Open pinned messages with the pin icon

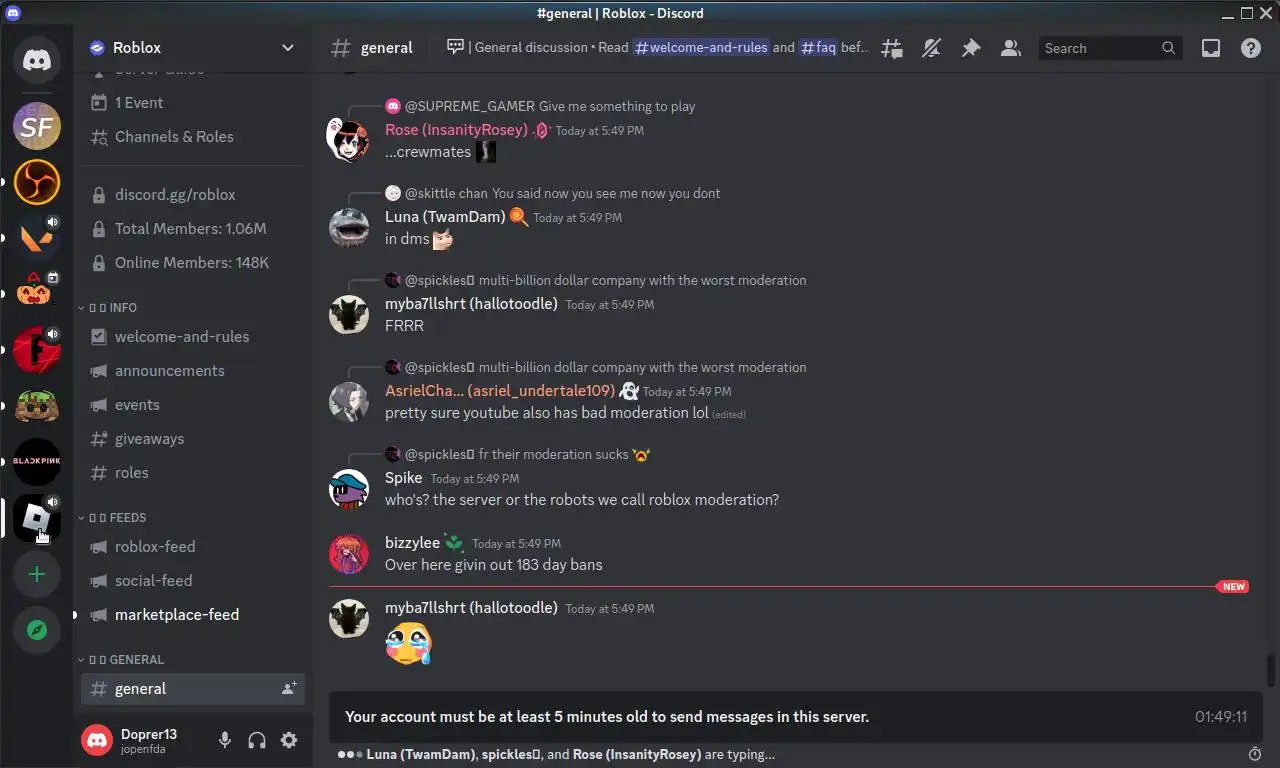click(971, 48)
